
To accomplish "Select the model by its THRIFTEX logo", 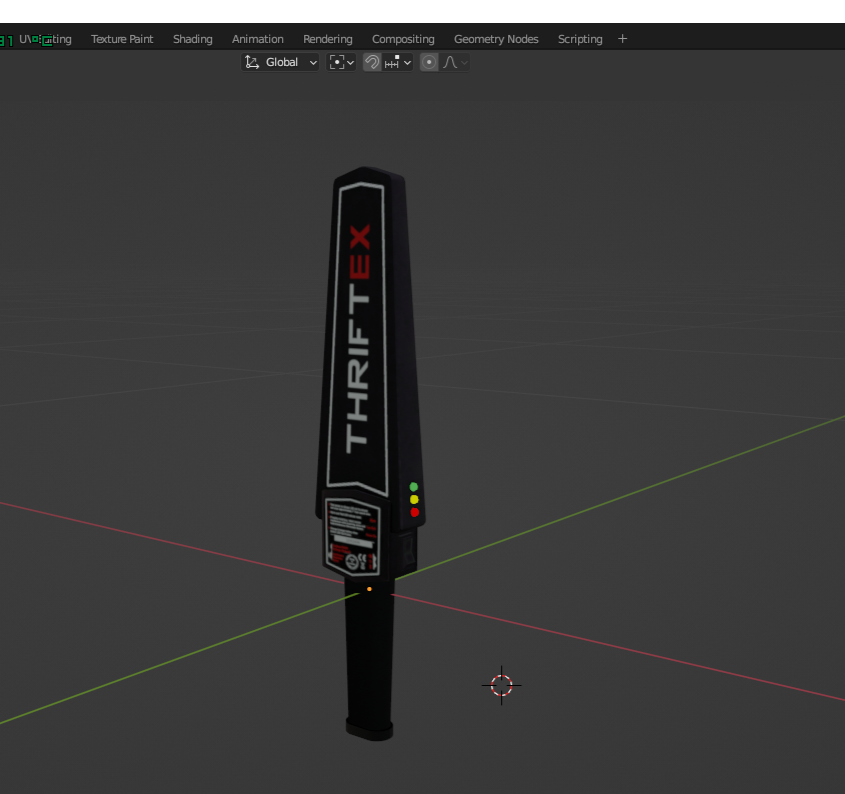I will tap(358, 340).
